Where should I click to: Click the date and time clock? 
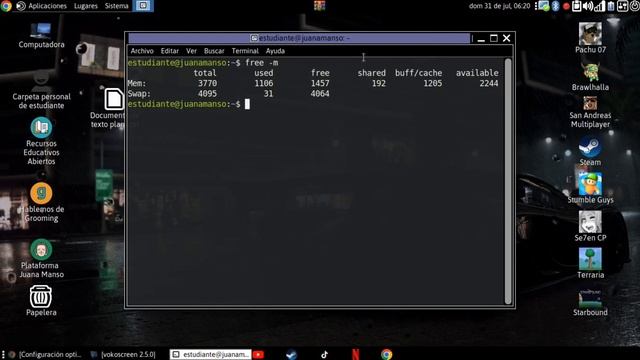coord(499,6)
